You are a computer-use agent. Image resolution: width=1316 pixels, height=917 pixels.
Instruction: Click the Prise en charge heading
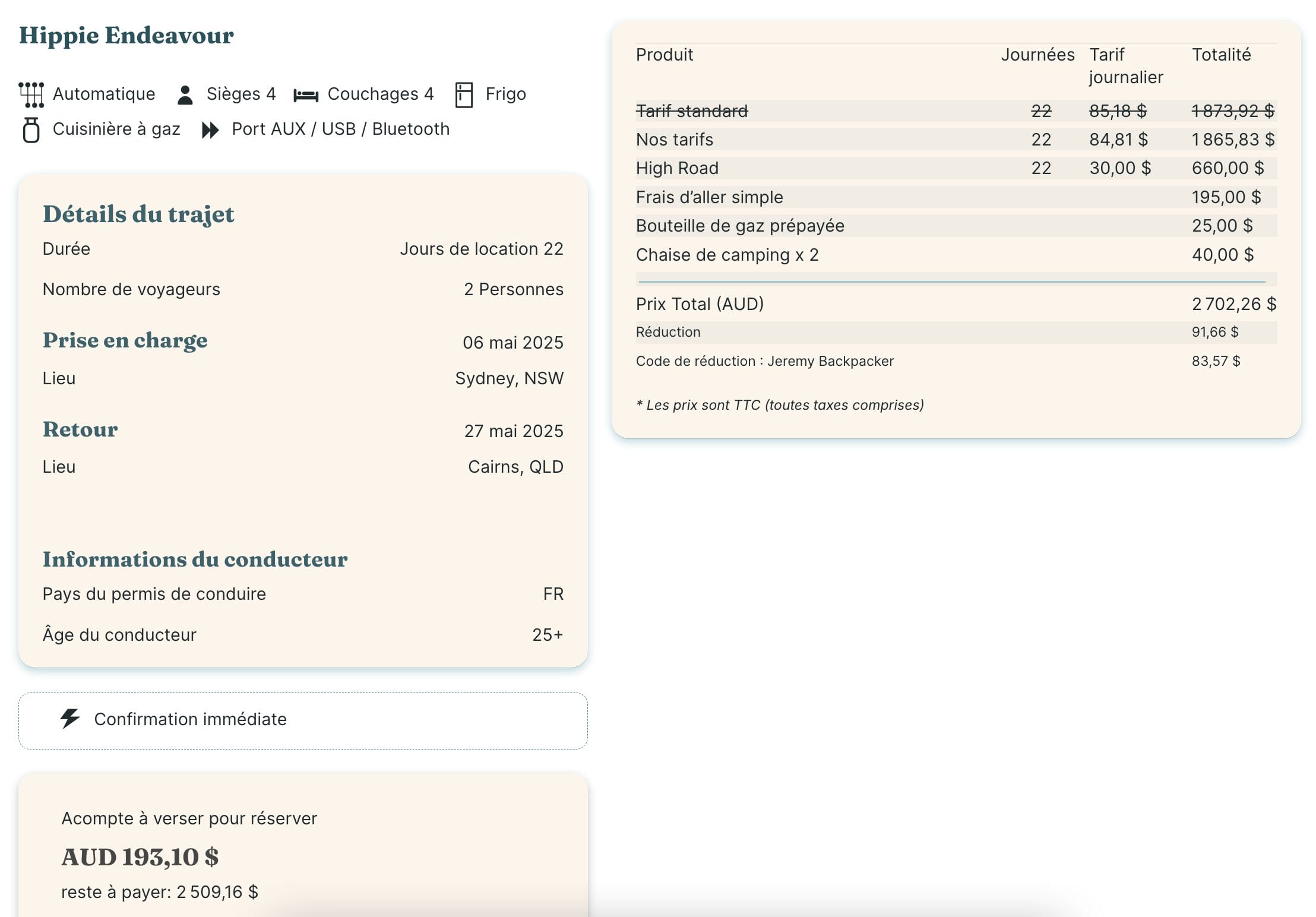[125, 340]
